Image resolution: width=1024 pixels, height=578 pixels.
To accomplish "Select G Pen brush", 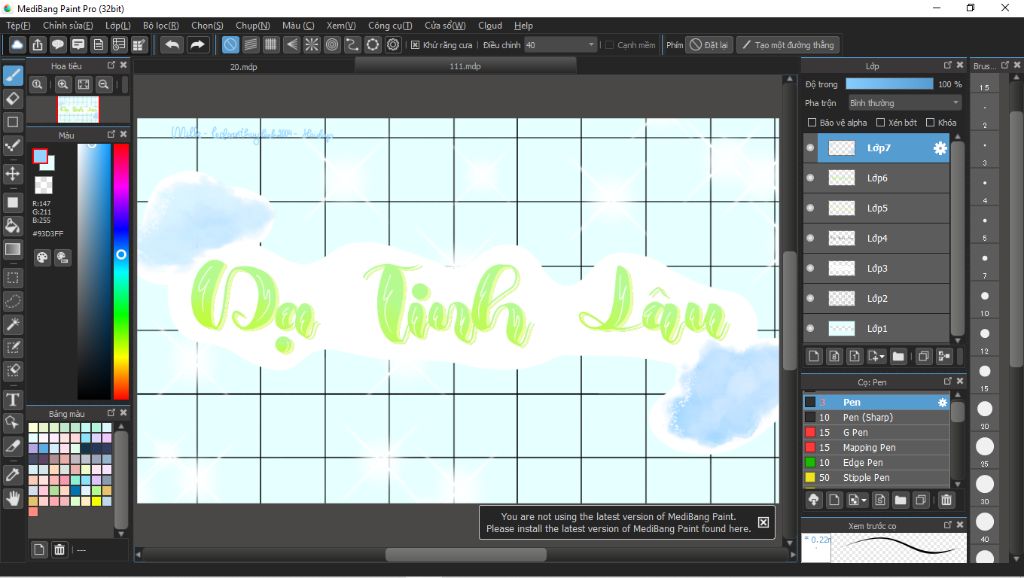I will (x=876, y=432).
